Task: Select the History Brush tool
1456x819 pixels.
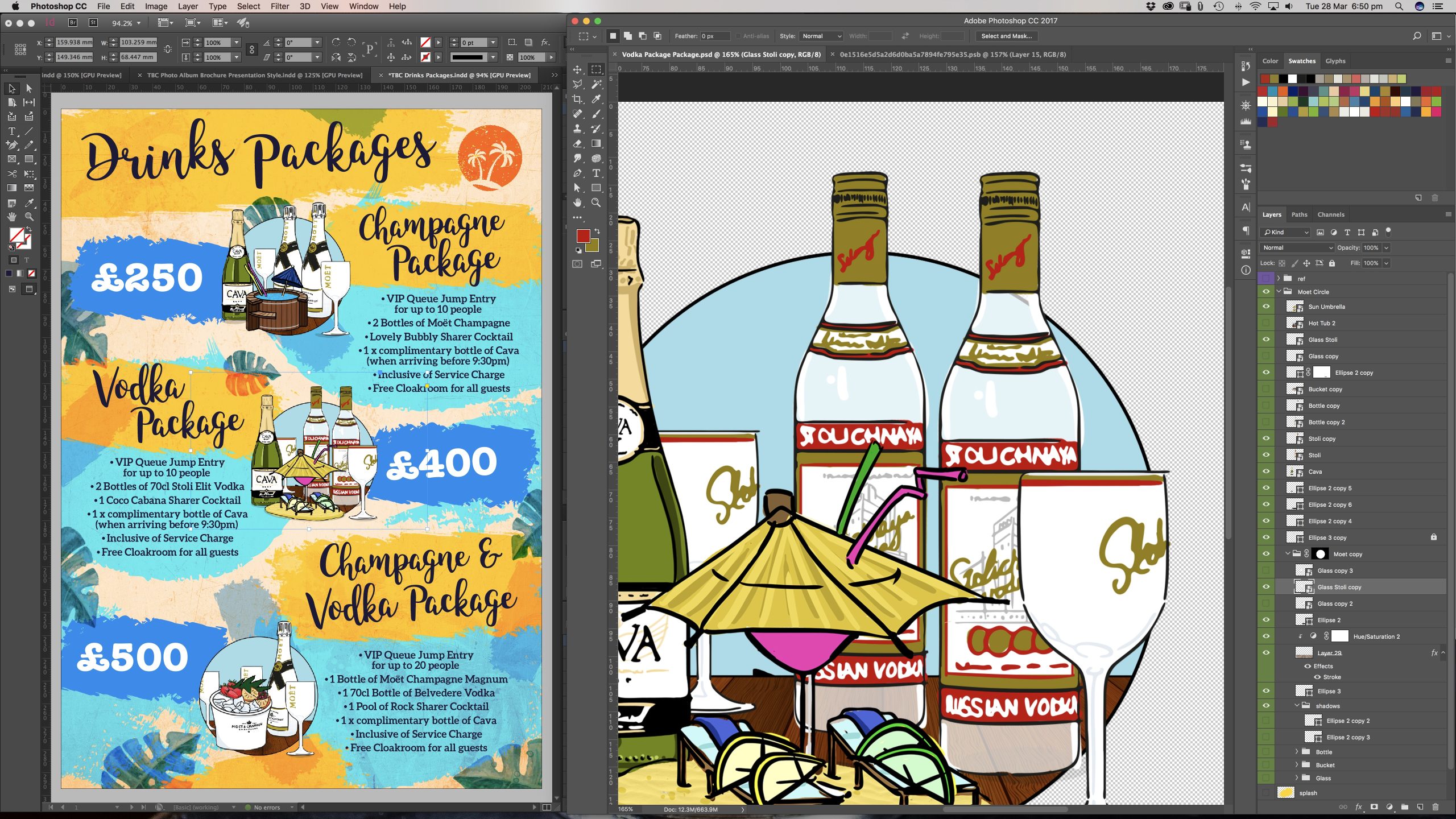Action: click(596, 129)
